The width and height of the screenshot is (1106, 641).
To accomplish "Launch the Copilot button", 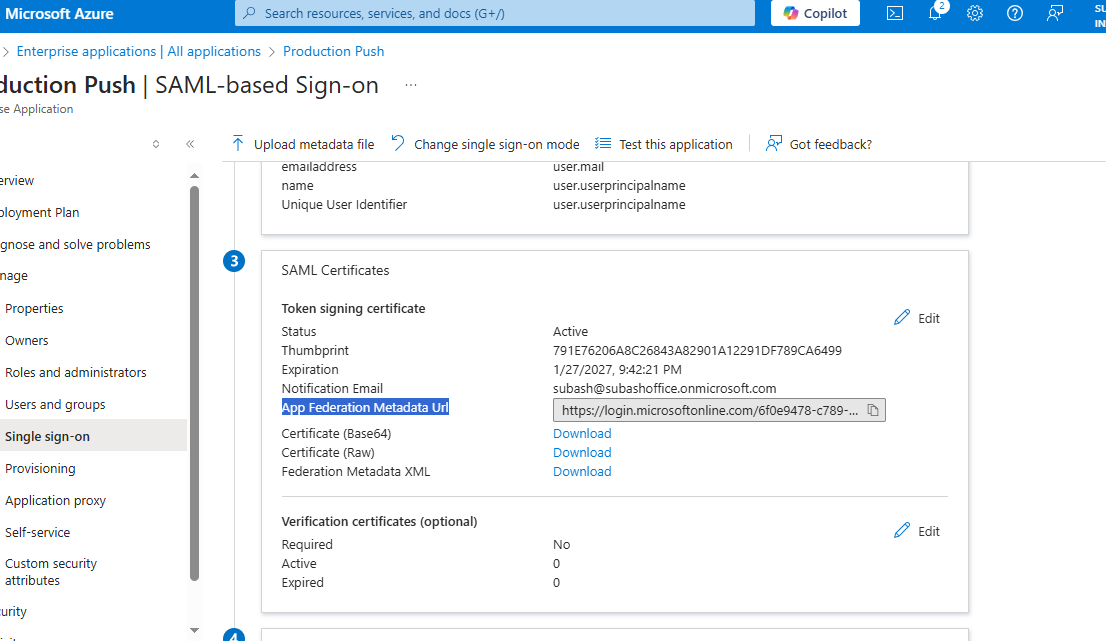I will point(815,13).
